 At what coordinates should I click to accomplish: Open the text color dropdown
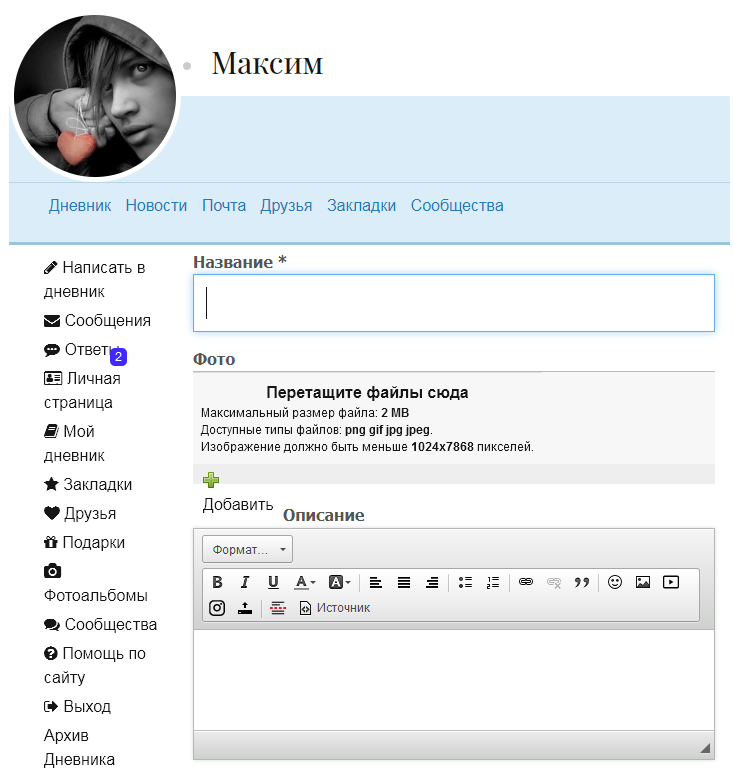305,582
